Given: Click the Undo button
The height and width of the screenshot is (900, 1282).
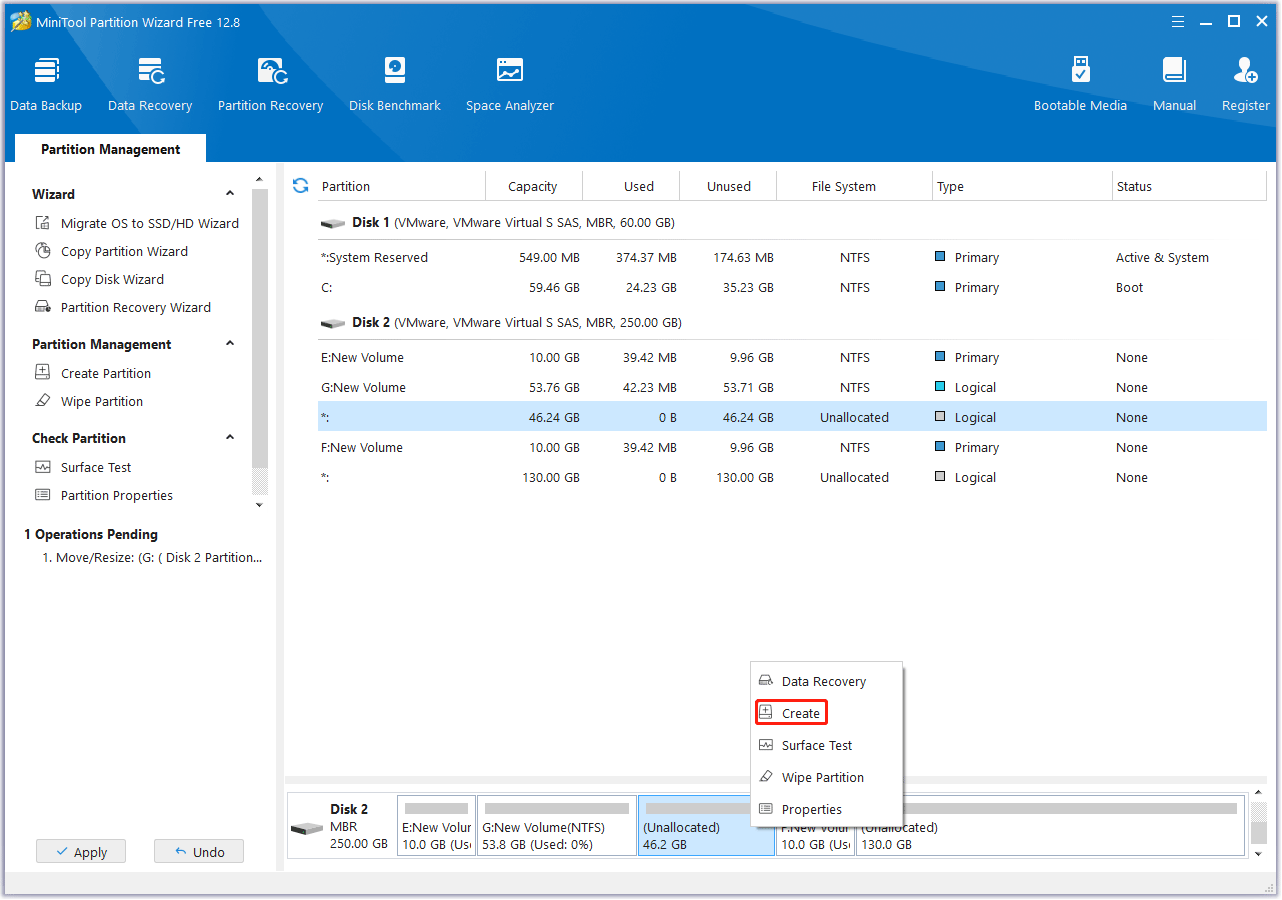Looking at the screenshot, I should coord(199,852).
